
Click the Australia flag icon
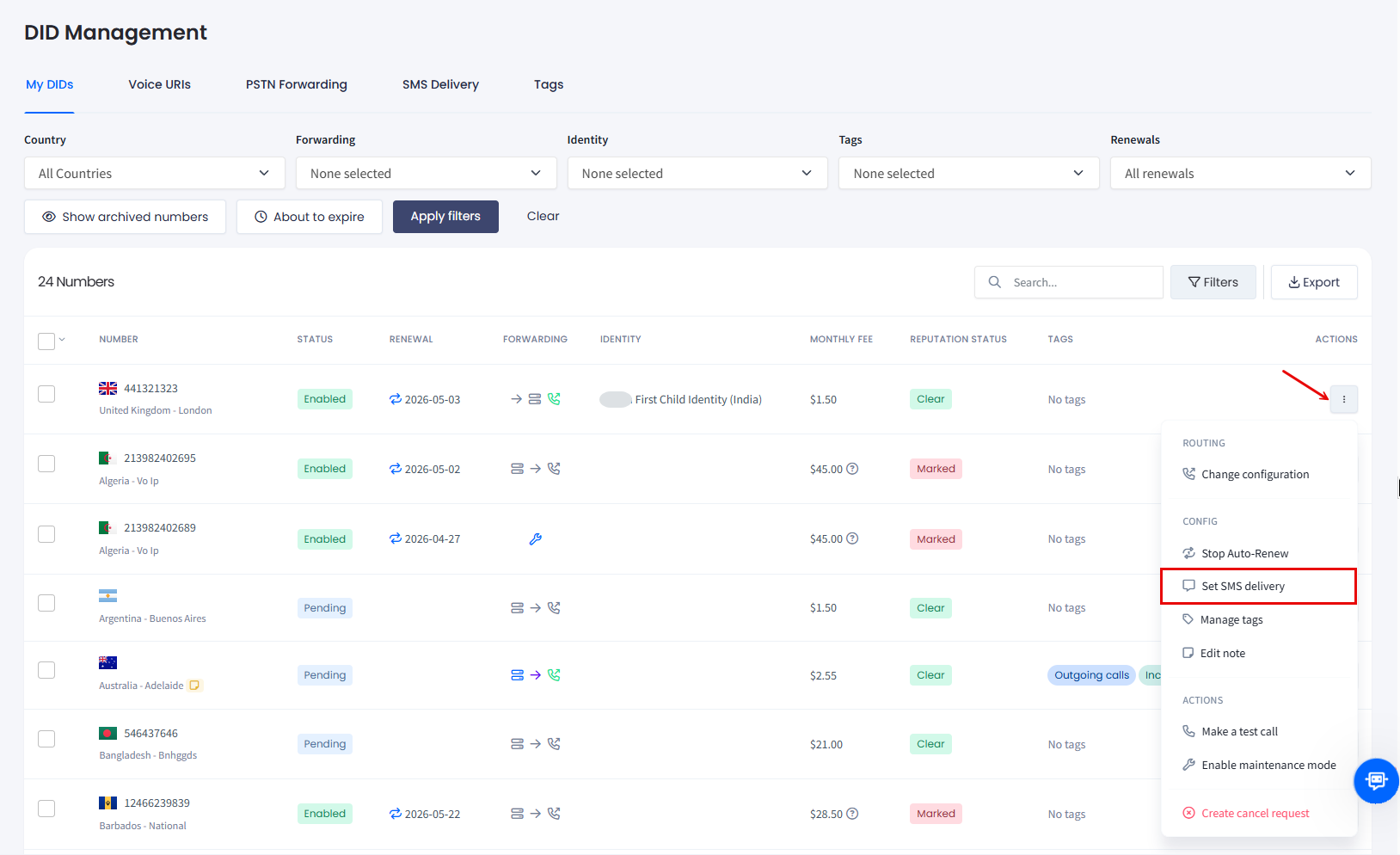point(107,662)
